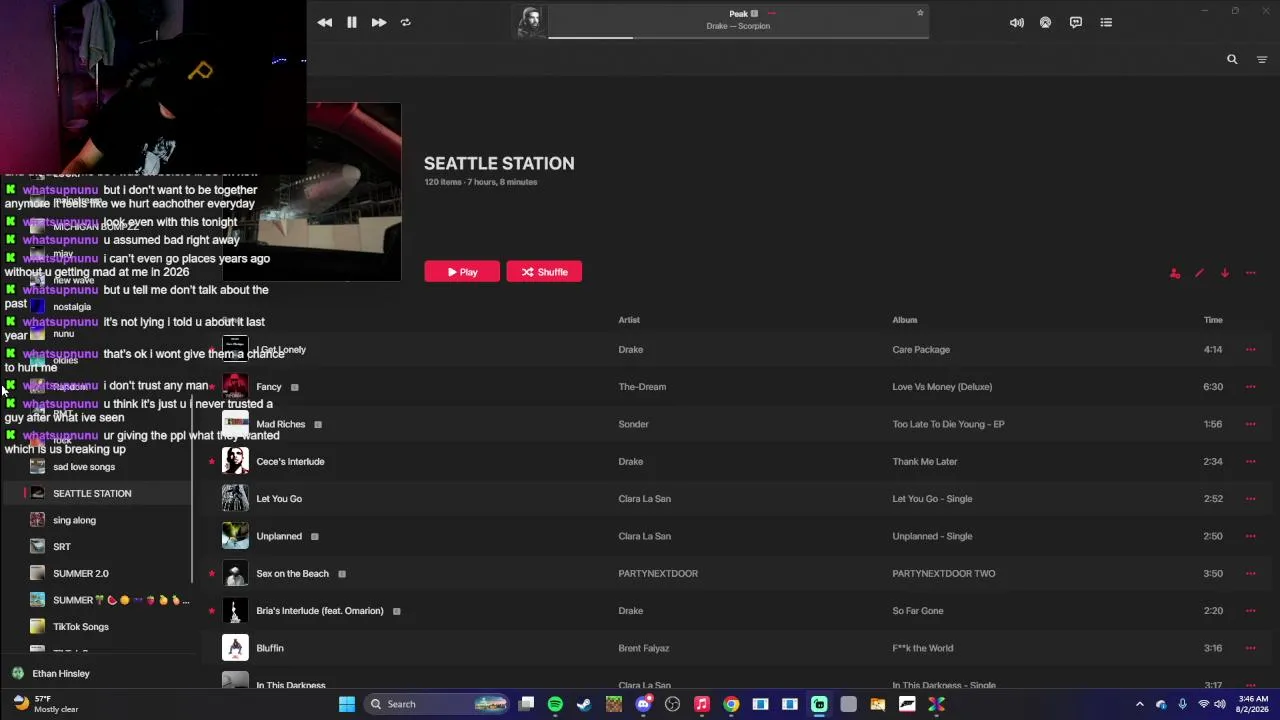
Task: Open Google Chrome from the taskbar
Action: point(731,704)
